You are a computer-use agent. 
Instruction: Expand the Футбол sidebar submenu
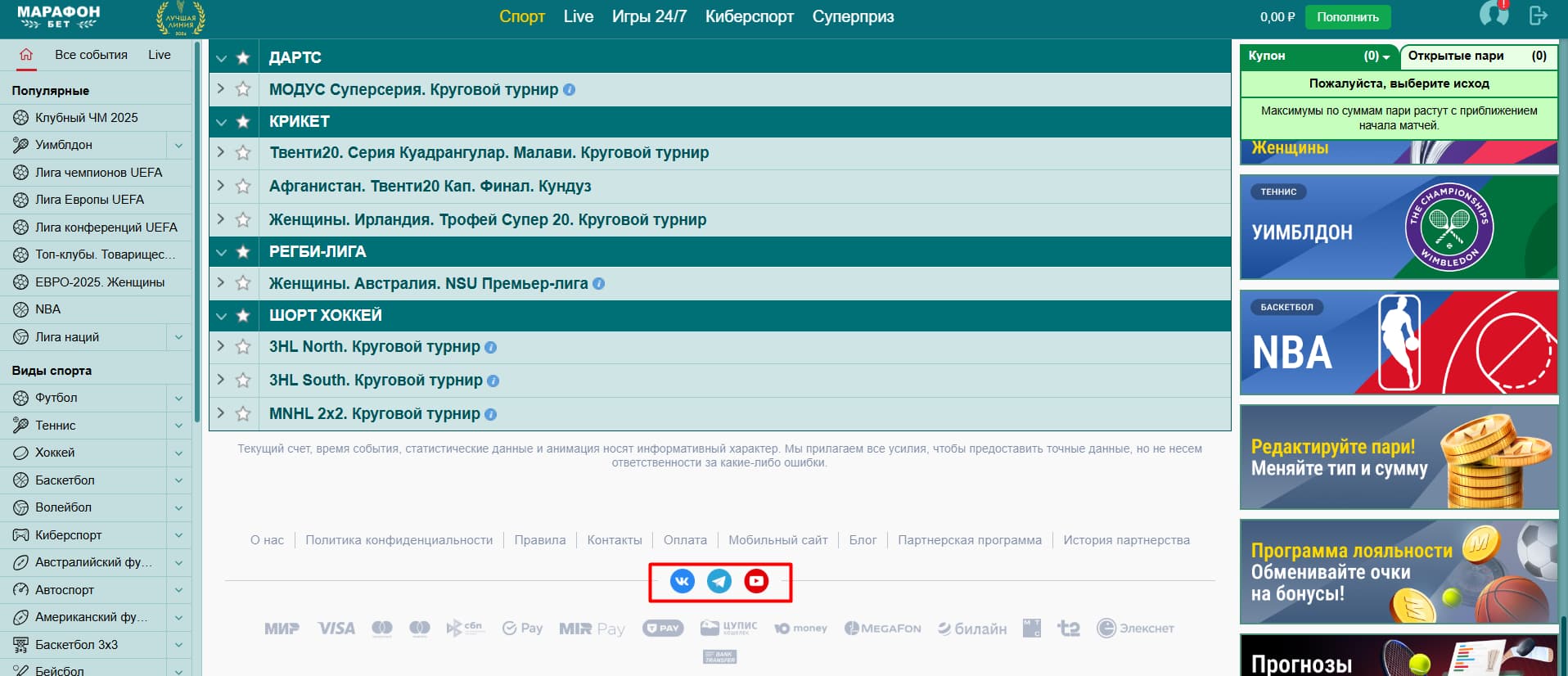(x=178, y=399)
